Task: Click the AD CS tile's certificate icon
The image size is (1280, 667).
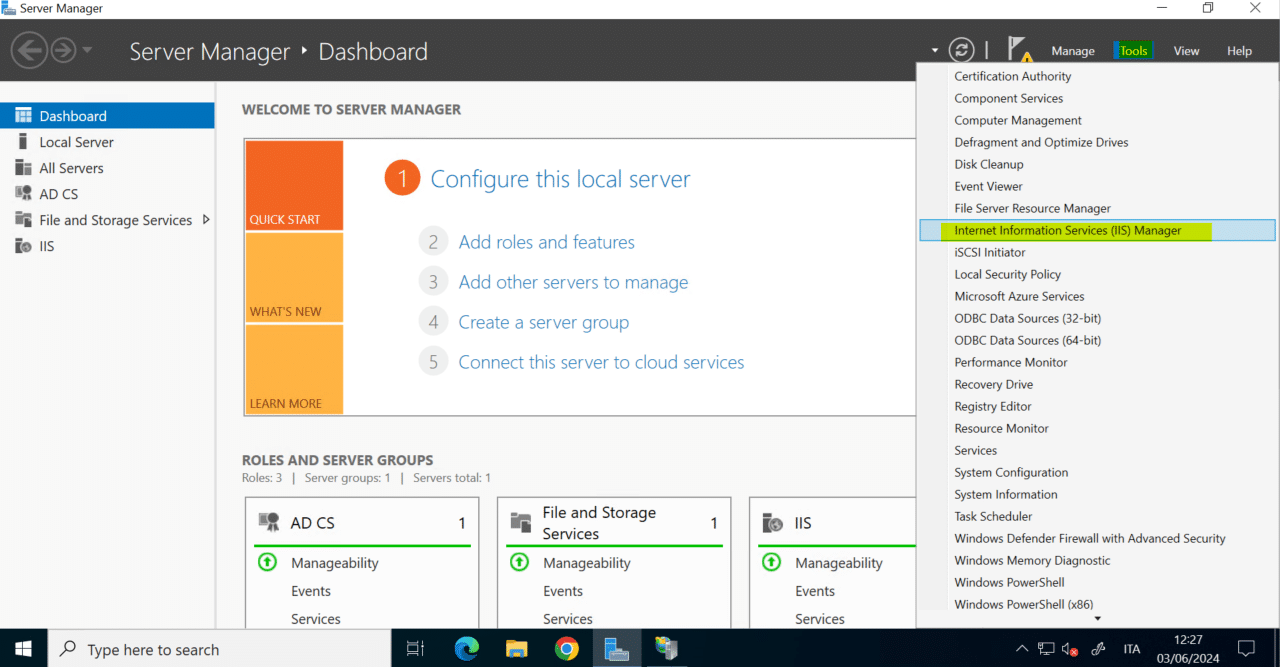Action: [269, 522]
